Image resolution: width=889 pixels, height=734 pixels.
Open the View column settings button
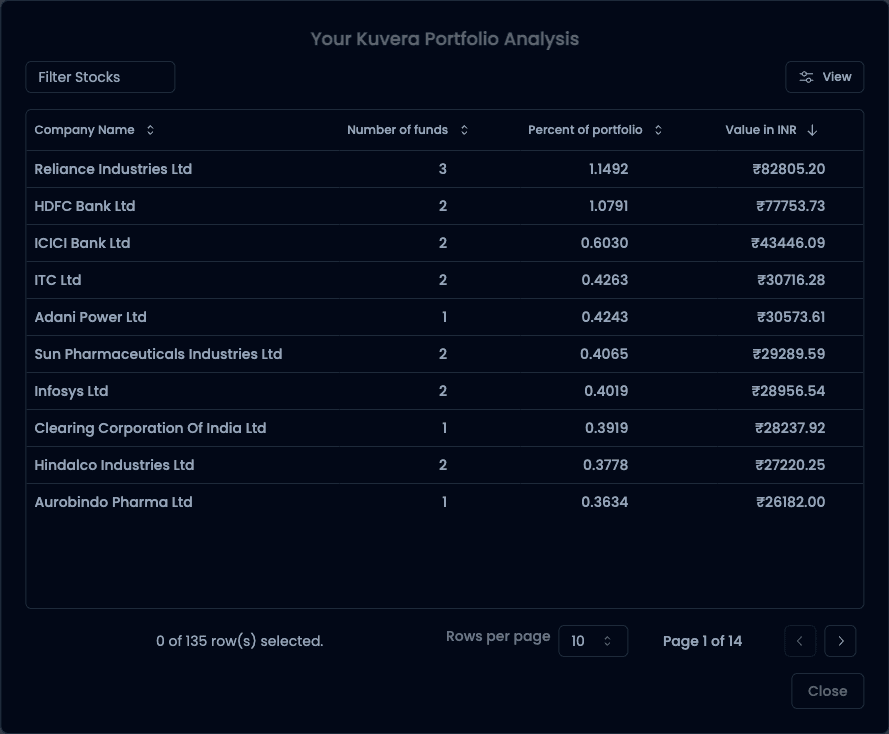(x=825, y=77)
